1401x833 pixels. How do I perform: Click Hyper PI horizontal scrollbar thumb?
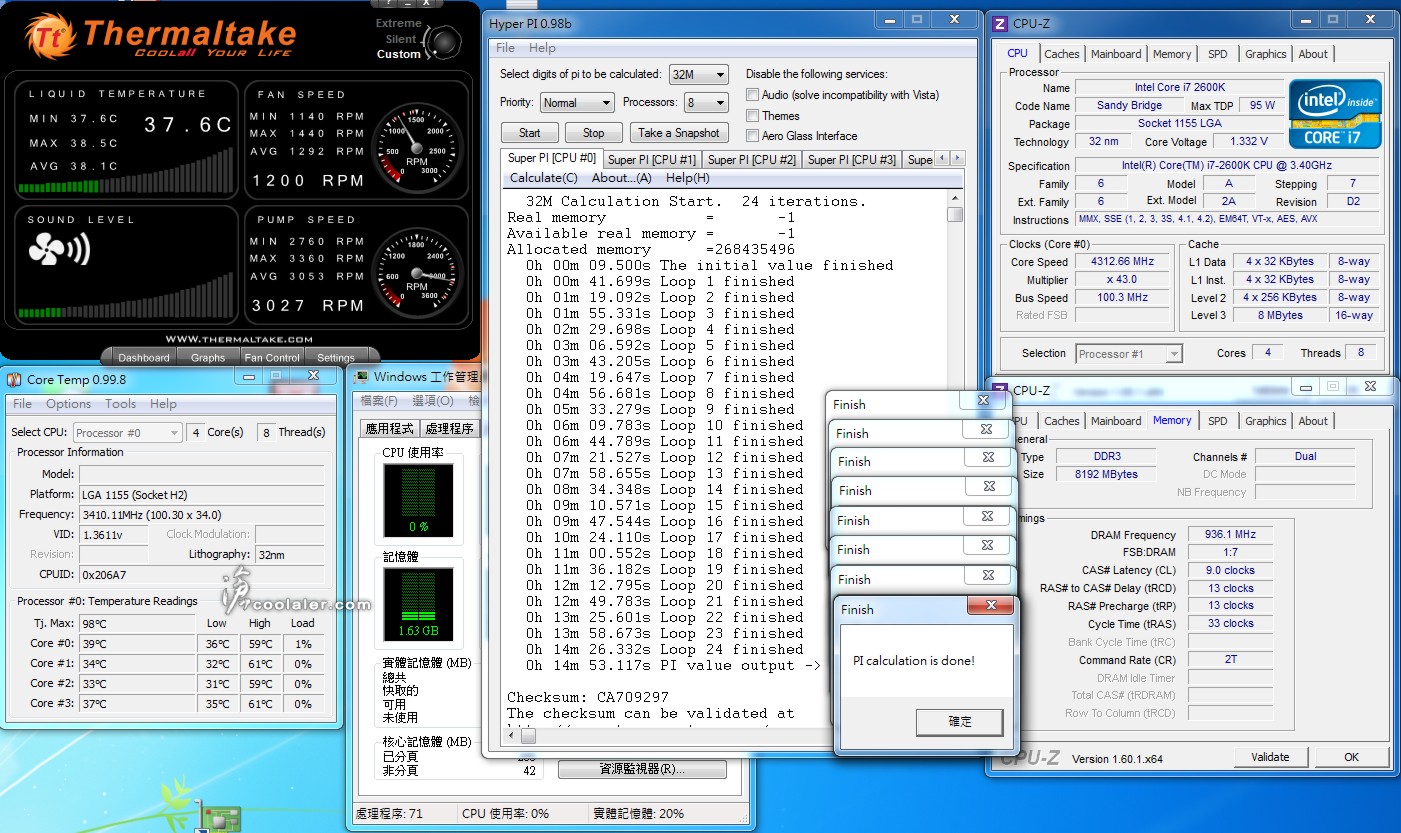click(x=527, y=735)
